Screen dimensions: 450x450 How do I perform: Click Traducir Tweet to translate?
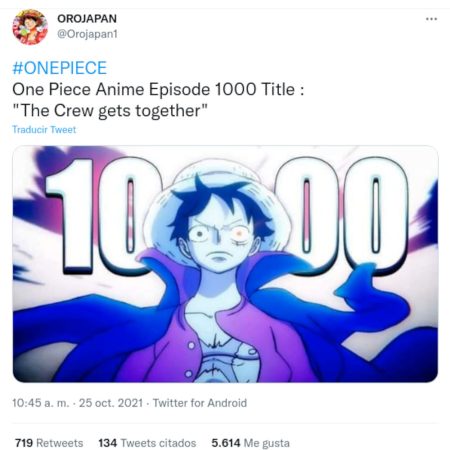pyautogui.click(x=44, y=129)
